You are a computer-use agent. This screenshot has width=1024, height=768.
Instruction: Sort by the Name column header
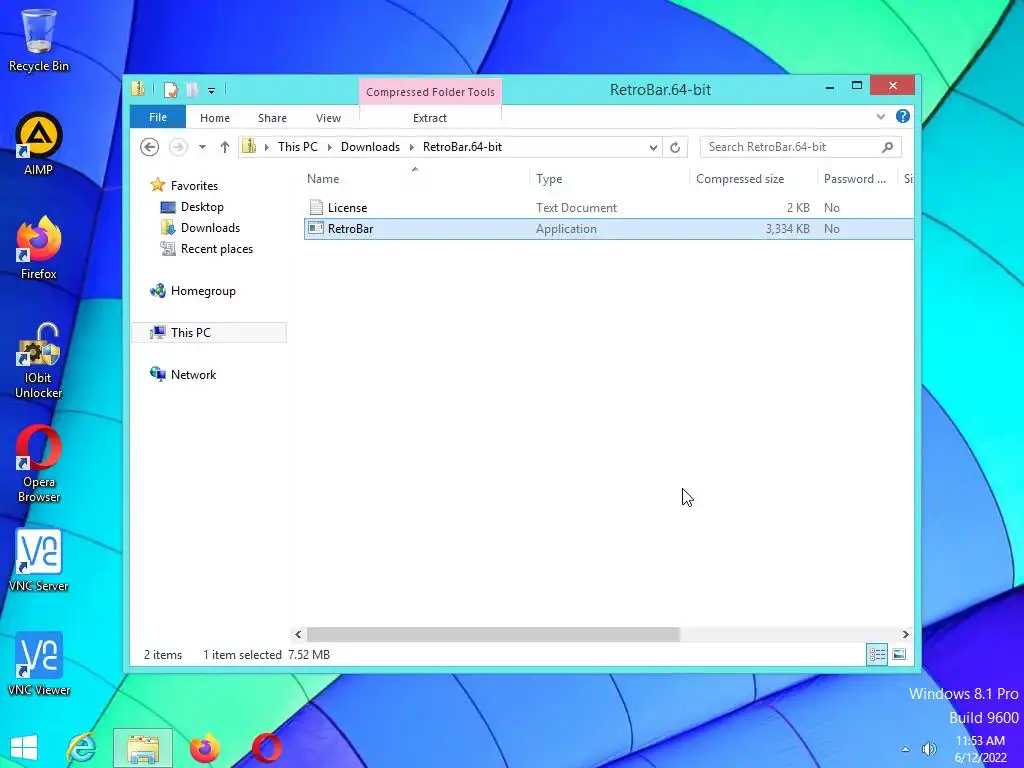pyautogui.click(x=417, y=179)
